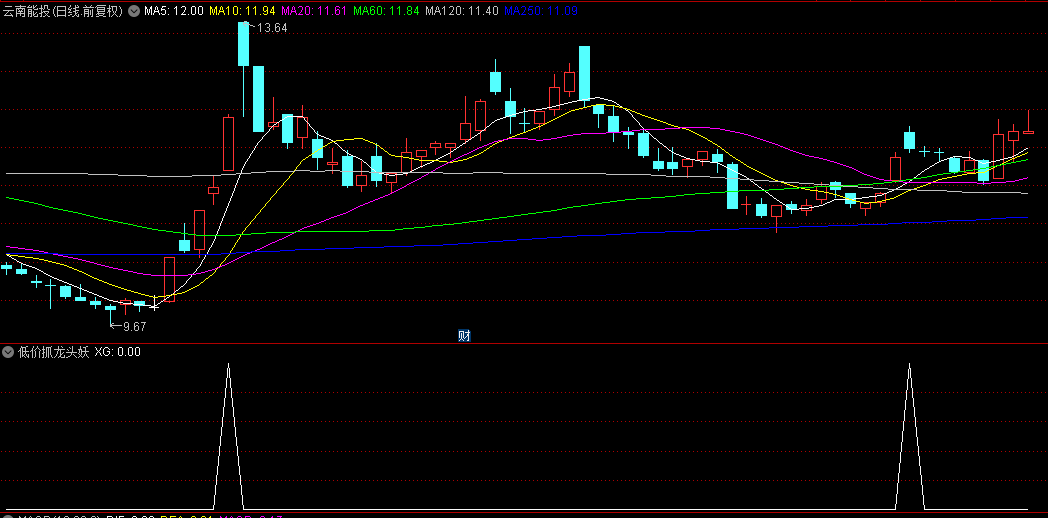Screen dimensions: 1048x518
Task: Click the first XG signal spike
Action: click(x=229, y=434)
